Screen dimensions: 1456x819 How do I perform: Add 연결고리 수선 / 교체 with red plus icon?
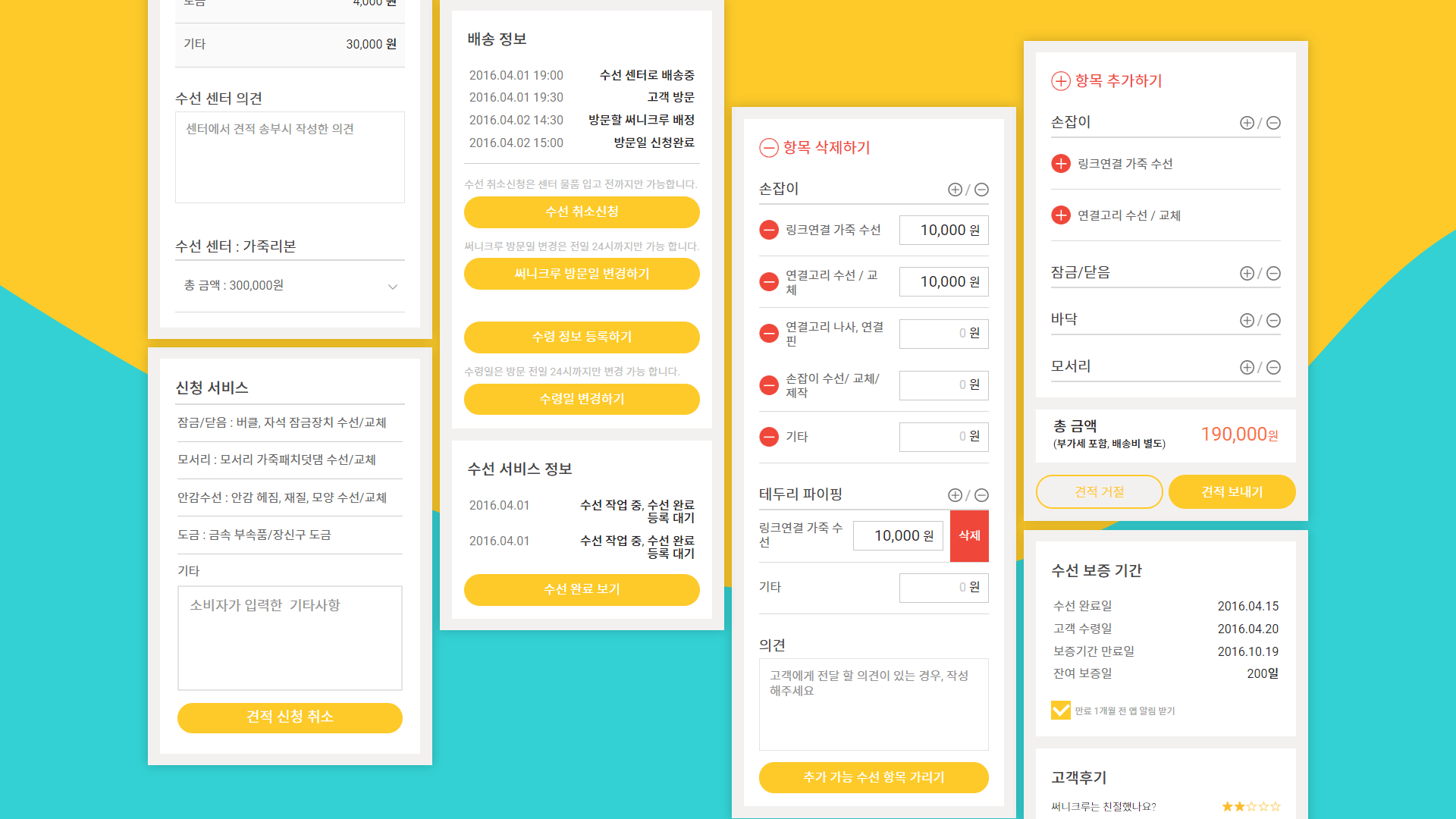[x=1061, y=215]
